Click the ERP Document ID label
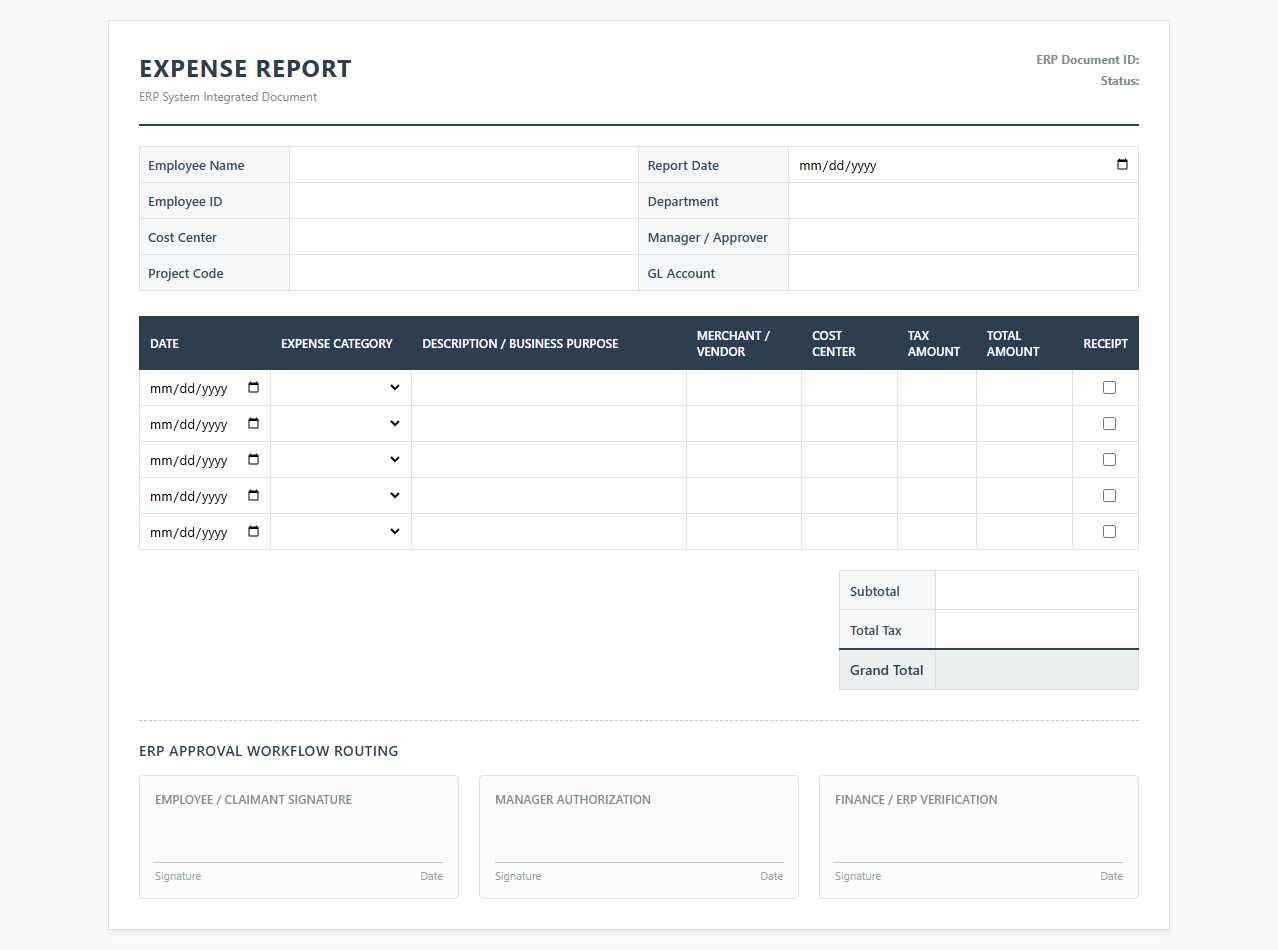Screen dimensions: 1278x950 (x=1088, y=60)
